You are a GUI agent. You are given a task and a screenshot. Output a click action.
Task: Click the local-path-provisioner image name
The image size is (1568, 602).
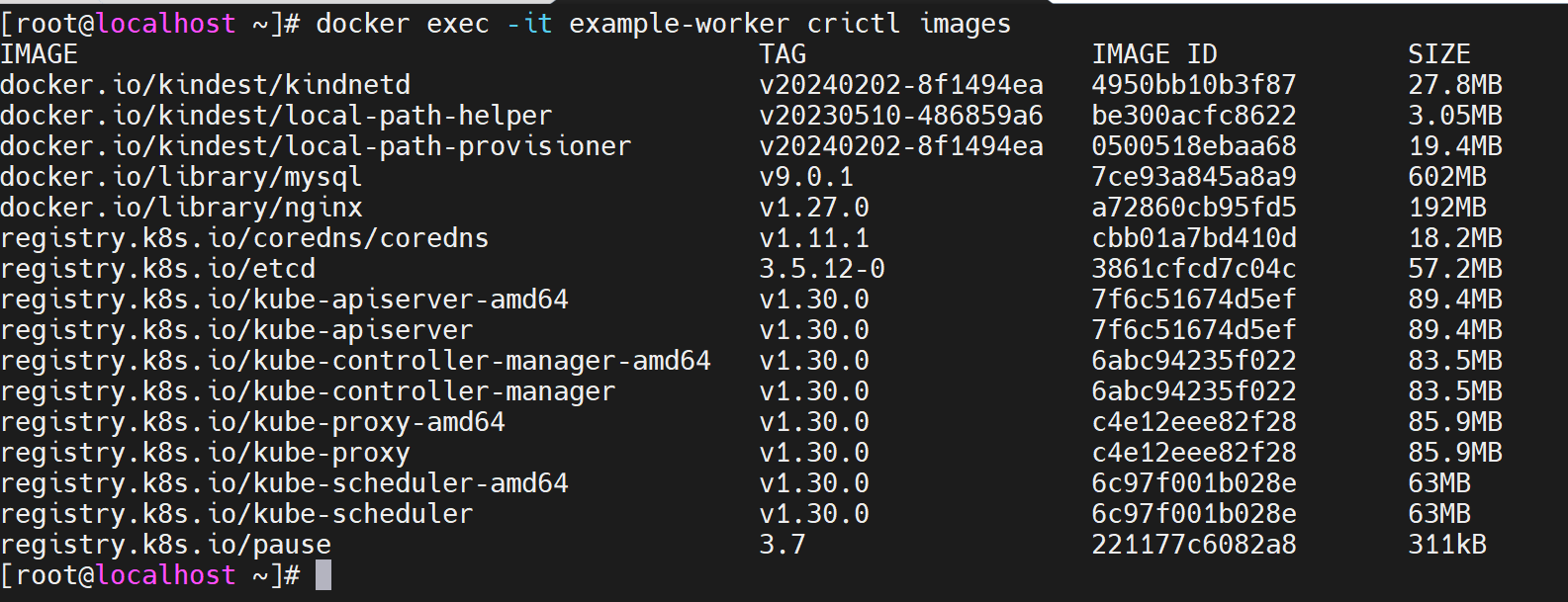(315, 146)
